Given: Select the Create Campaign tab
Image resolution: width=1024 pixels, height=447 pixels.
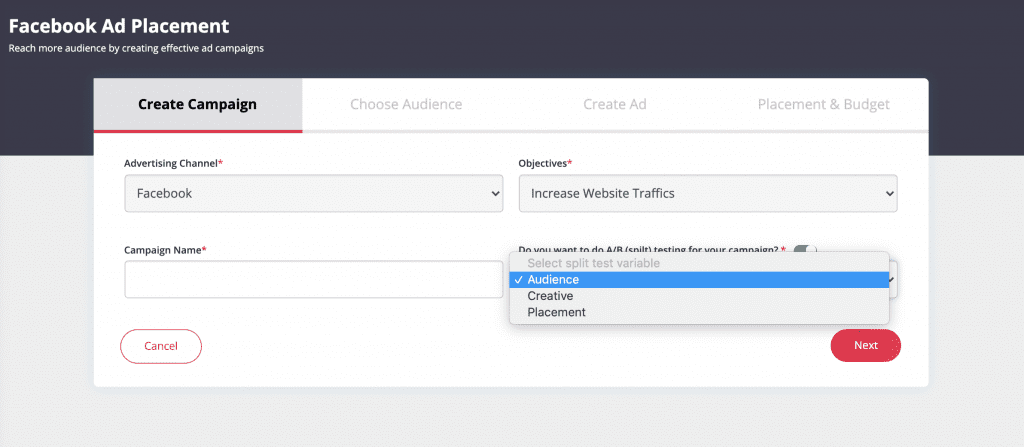Looking at the screenshot, I should [198, 105].
